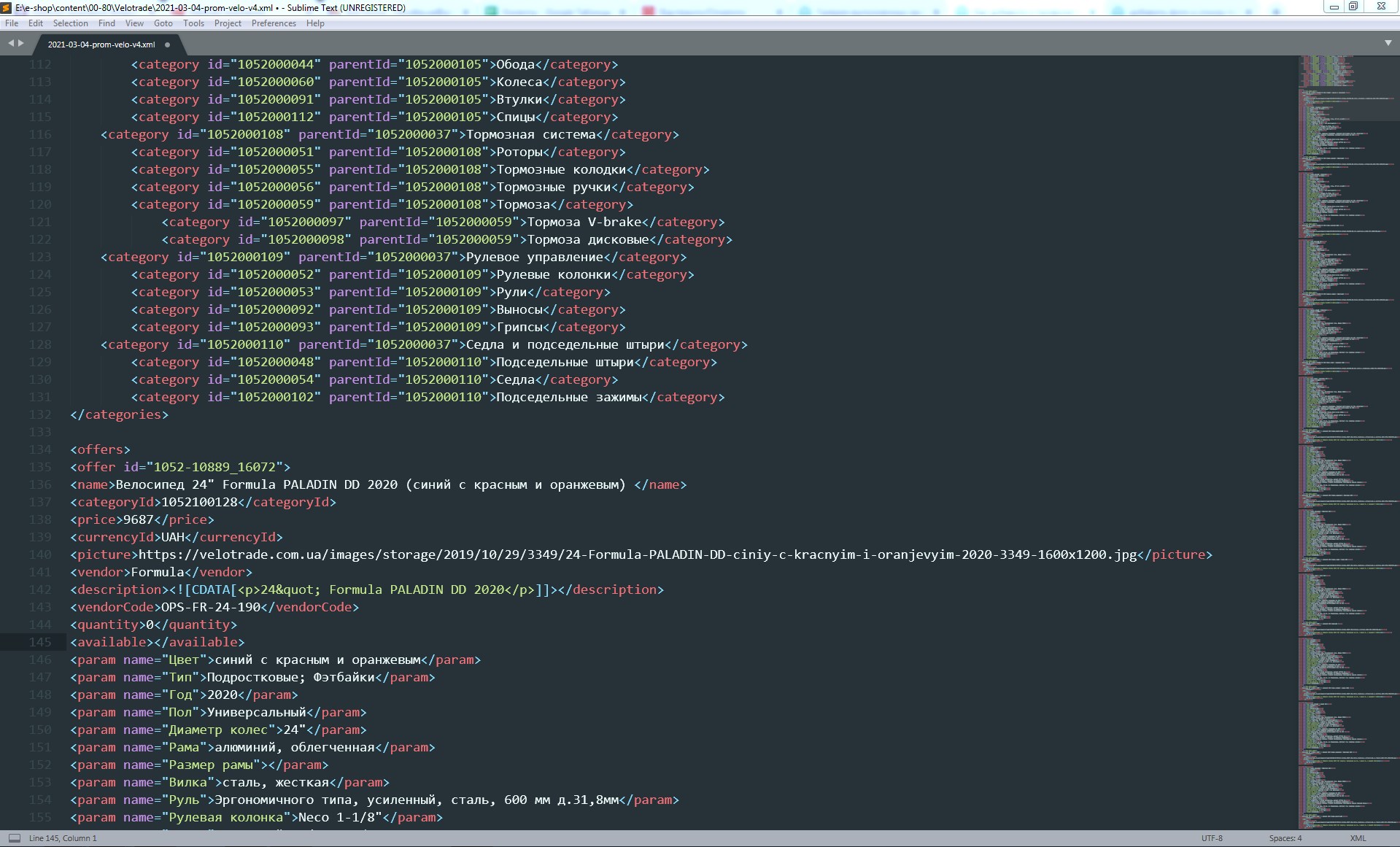
Task: Click the Тормозная система category text
Action: tap(531, 134)
